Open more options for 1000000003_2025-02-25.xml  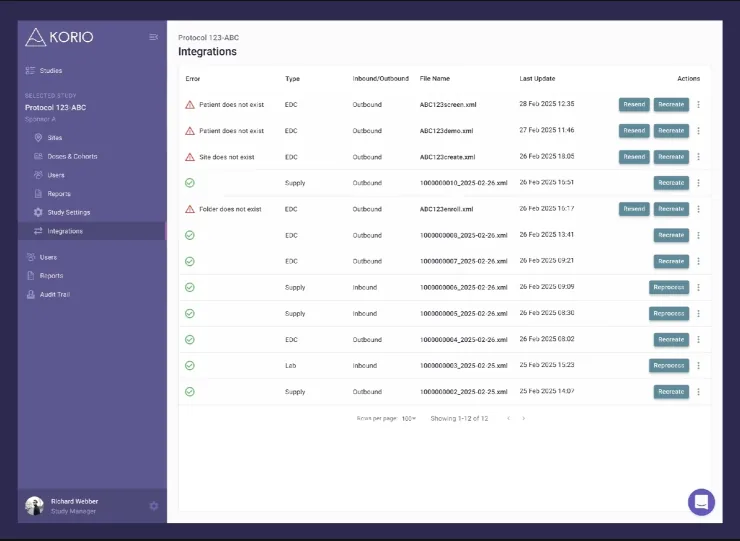[x=698, y=365]
